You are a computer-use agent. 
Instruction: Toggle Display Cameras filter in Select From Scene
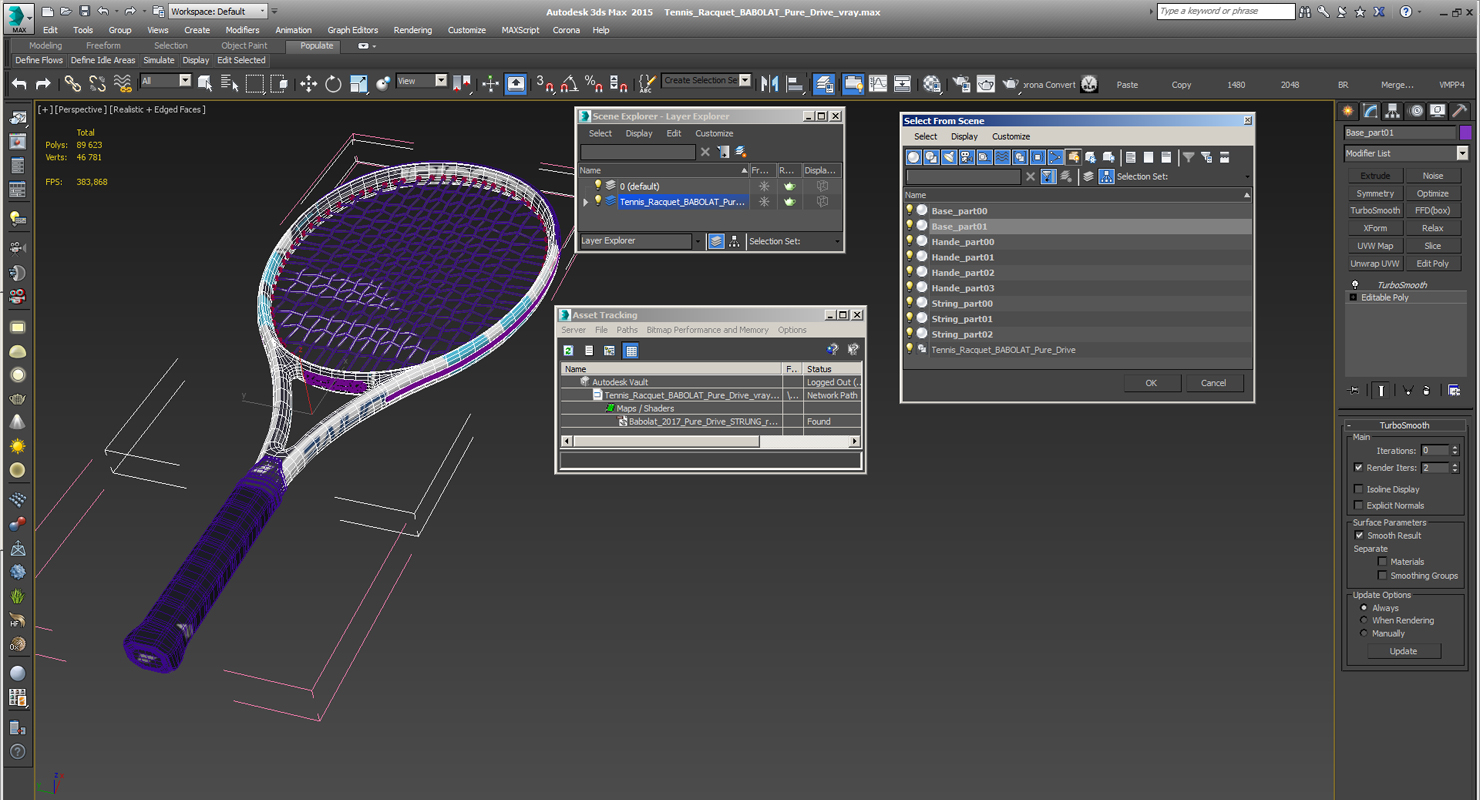[x=967, y=157]
